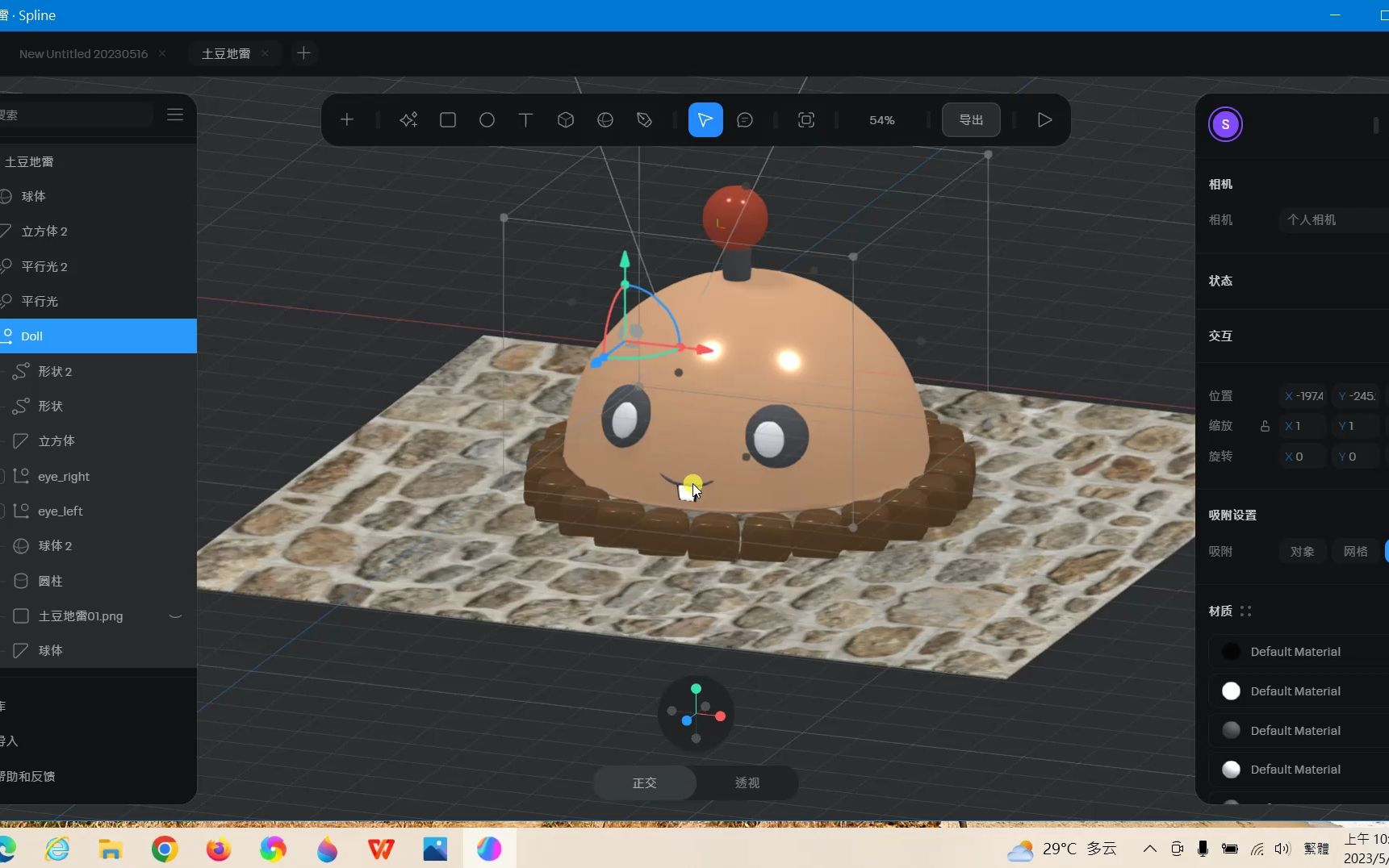1389x868 pixels.
Task: Toggle visibility of 土豆地雷01.png layer
Action: [175, 616]
